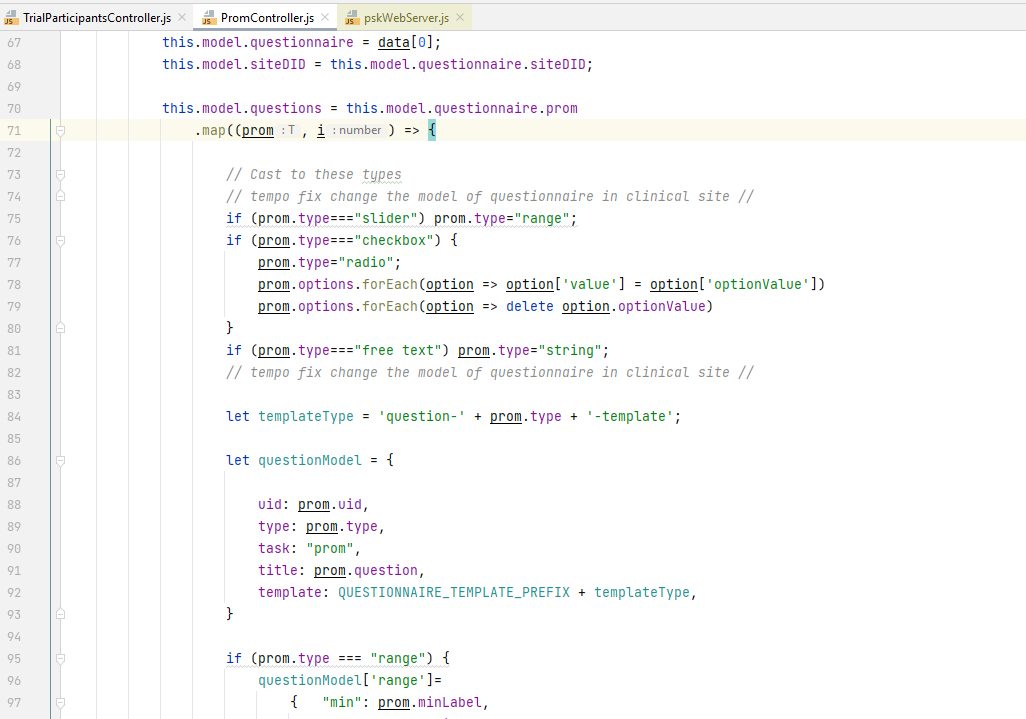
Task: Click 'optionValue' string on line 78
Action: click(x=757, y=285)
